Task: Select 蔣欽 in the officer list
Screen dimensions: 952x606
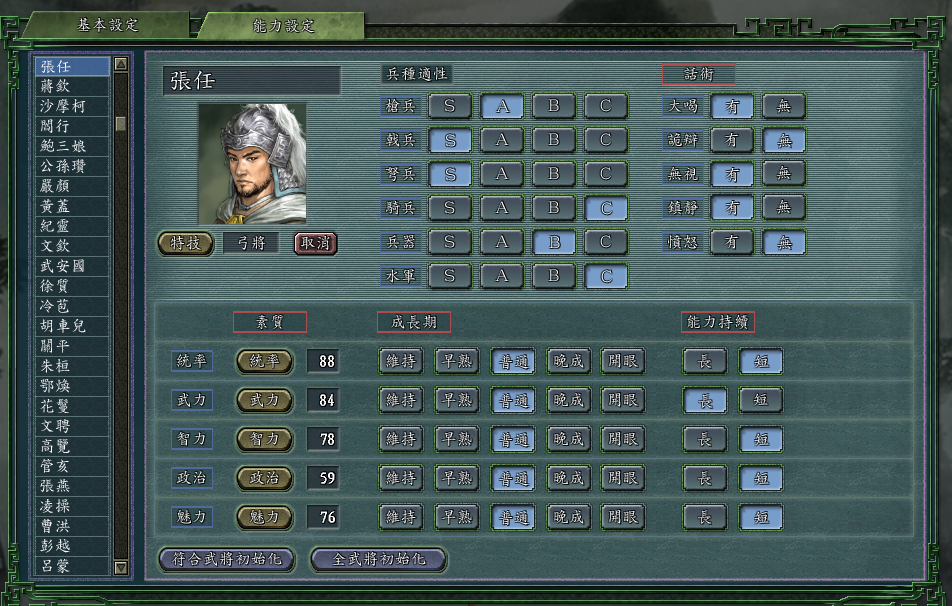Action: pos(72,86)
